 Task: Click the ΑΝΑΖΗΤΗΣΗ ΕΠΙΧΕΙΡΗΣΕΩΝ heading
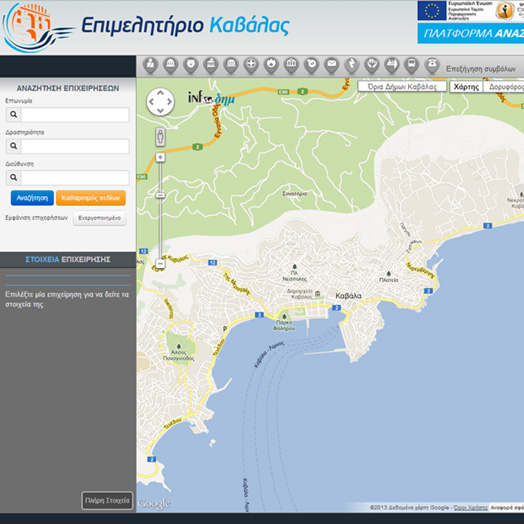point(68,88)
